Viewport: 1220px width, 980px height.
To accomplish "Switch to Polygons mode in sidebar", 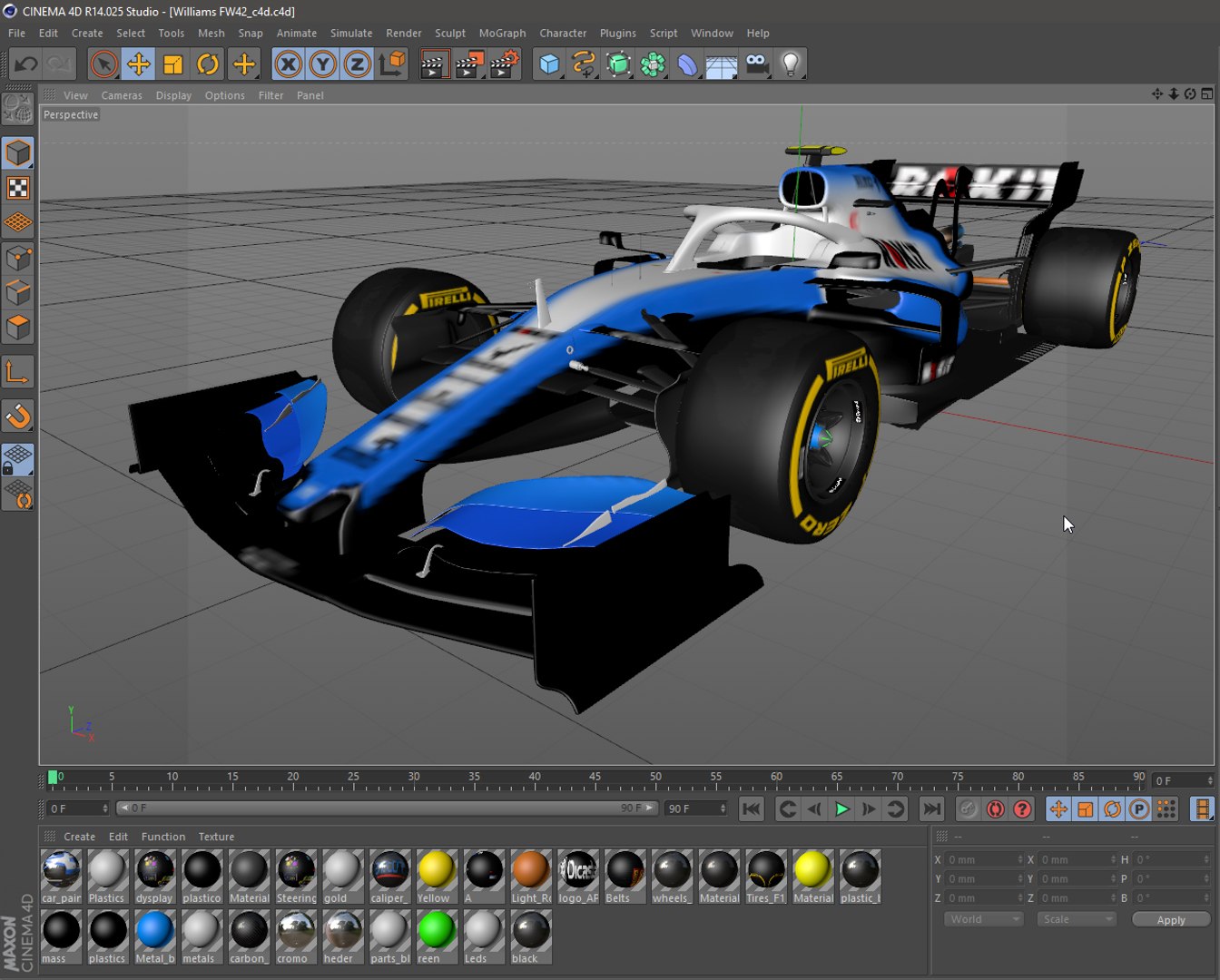I will point(18,328).
